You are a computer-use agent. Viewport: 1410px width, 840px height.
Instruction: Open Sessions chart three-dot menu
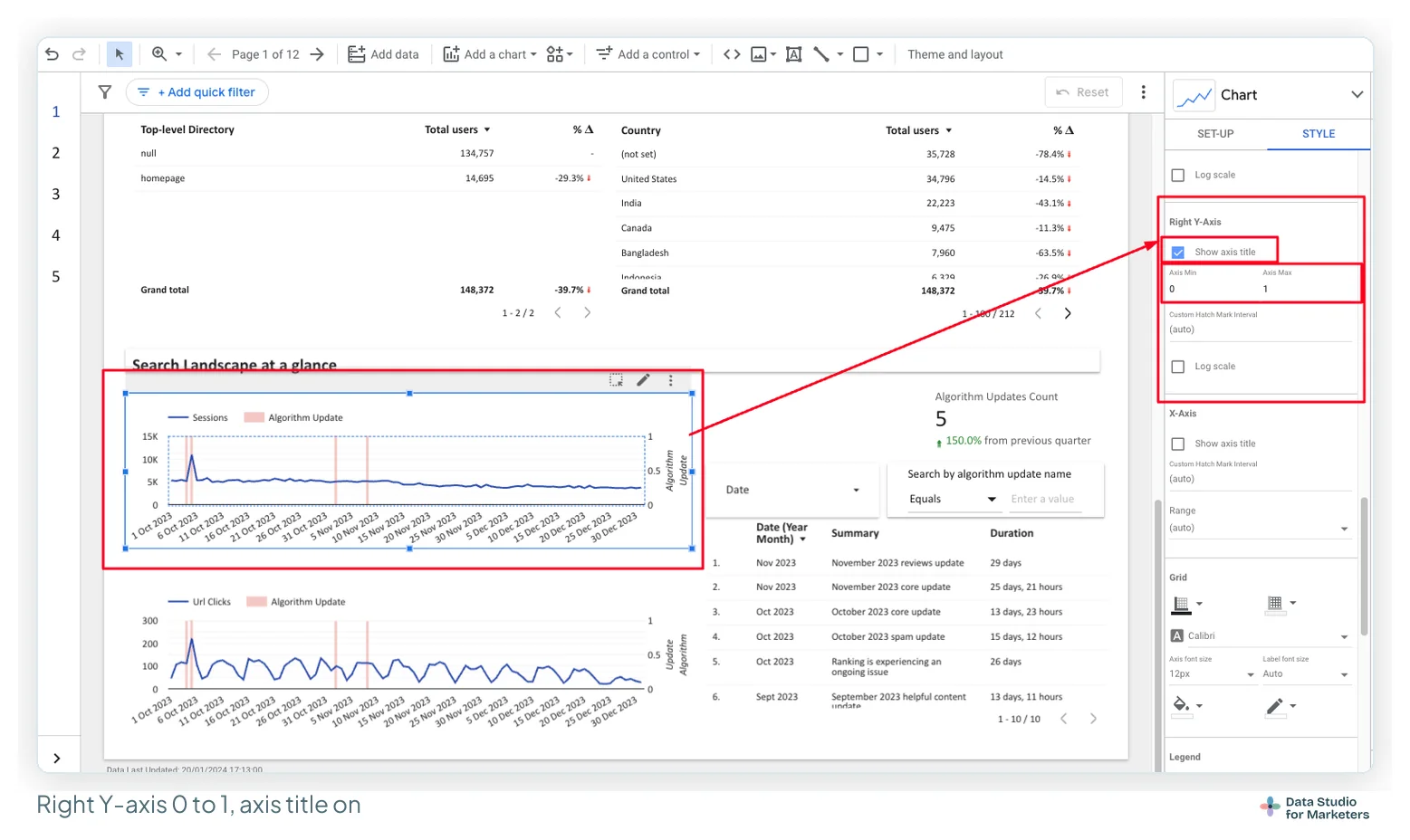click(x=670, y=380)
